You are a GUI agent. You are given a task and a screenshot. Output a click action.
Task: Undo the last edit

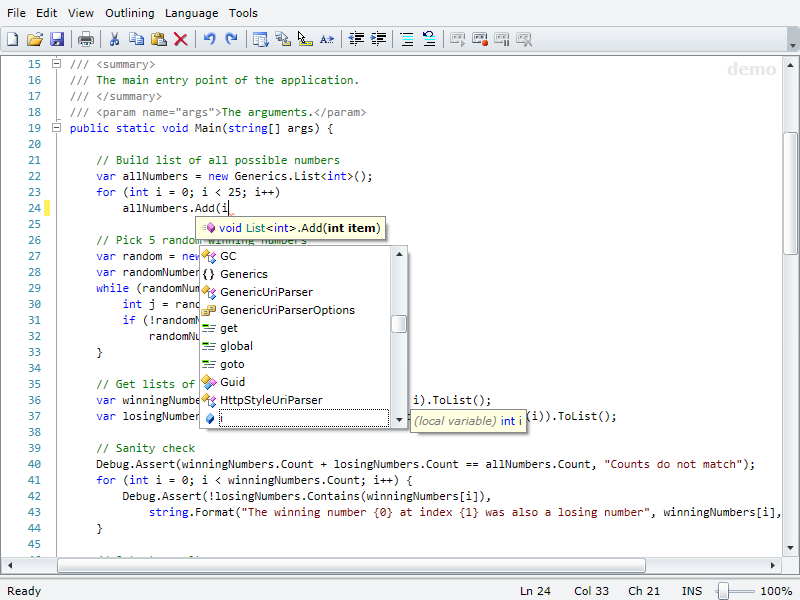[209, 39]
